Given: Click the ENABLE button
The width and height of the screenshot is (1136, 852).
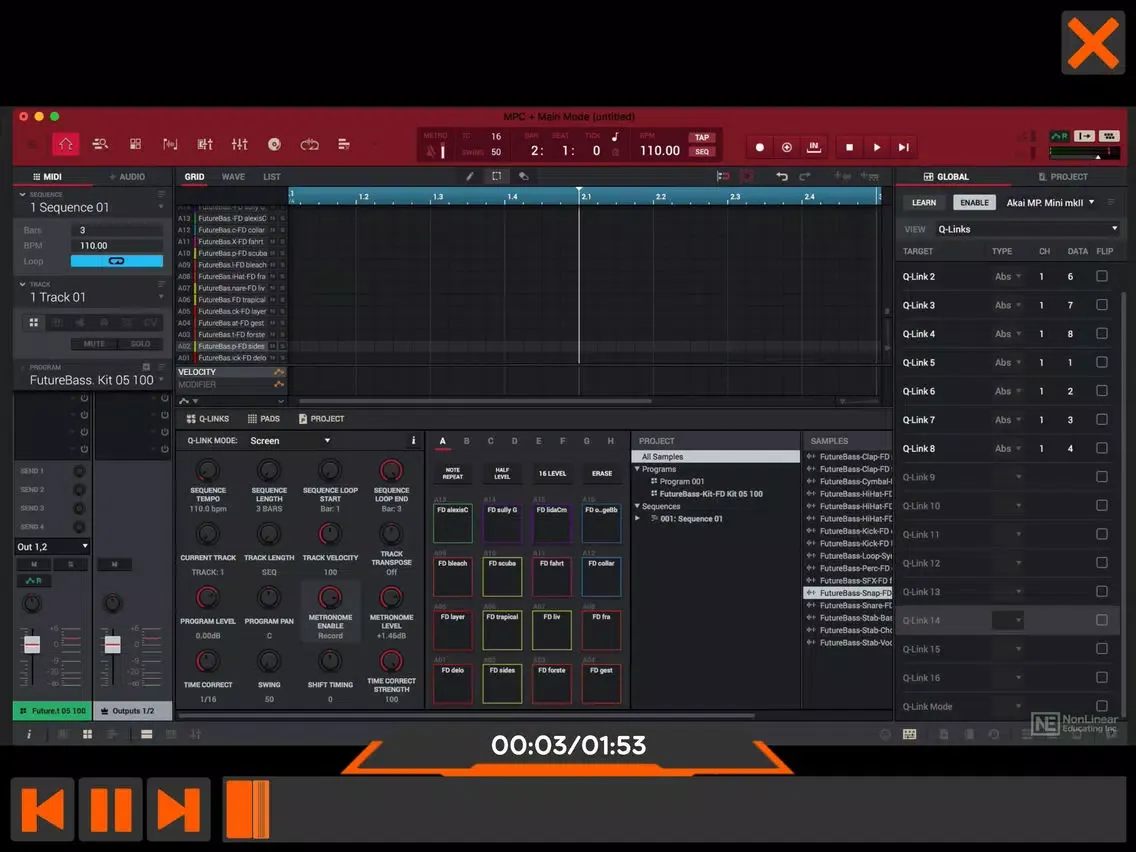Looking at the screenshot, I should pos(974,203).
